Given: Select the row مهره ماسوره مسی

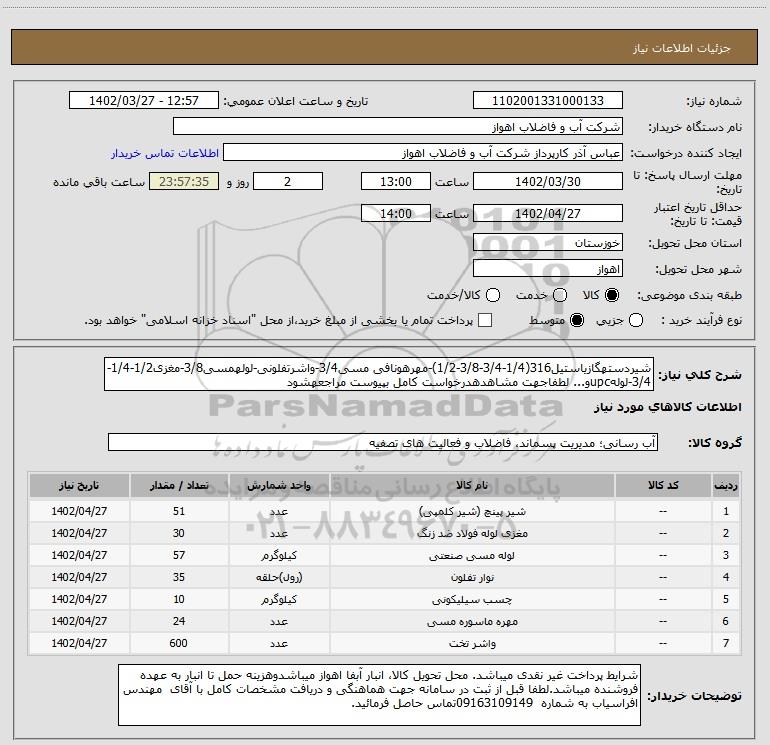Looking at the screenshot, I should pyautogui.click(x=385, y=621).
